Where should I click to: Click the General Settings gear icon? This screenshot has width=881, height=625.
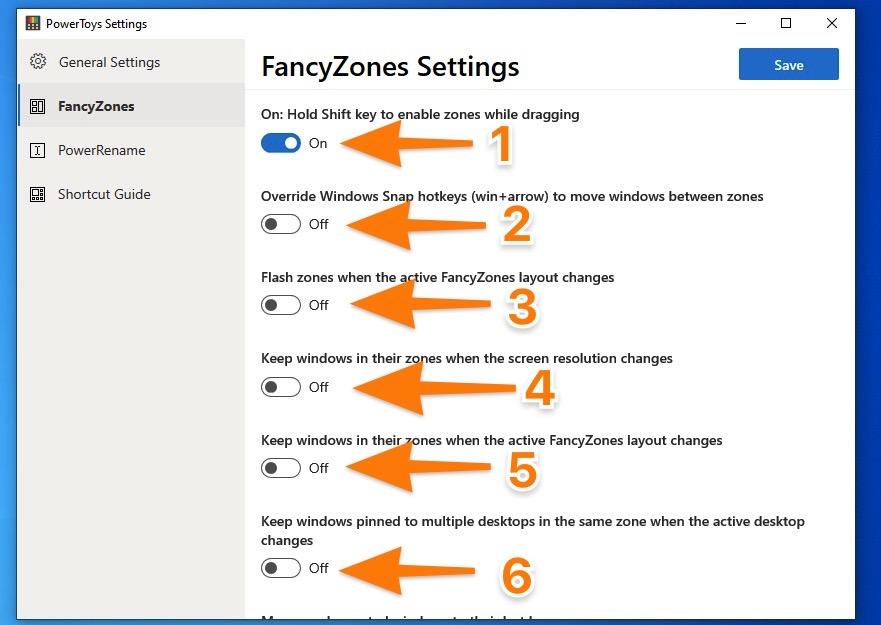(38, 61)
